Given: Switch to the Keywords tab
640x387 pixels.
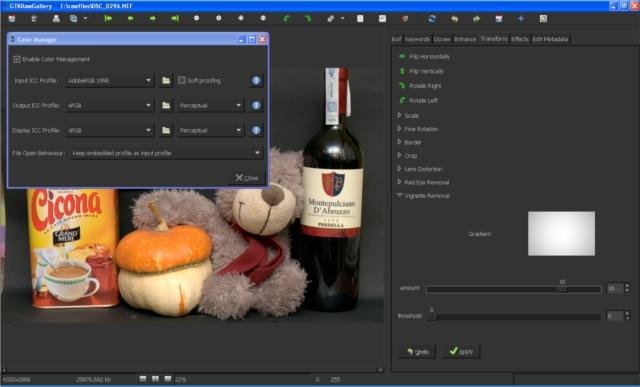Looking at the screenshot, I should tap(417, 39).
